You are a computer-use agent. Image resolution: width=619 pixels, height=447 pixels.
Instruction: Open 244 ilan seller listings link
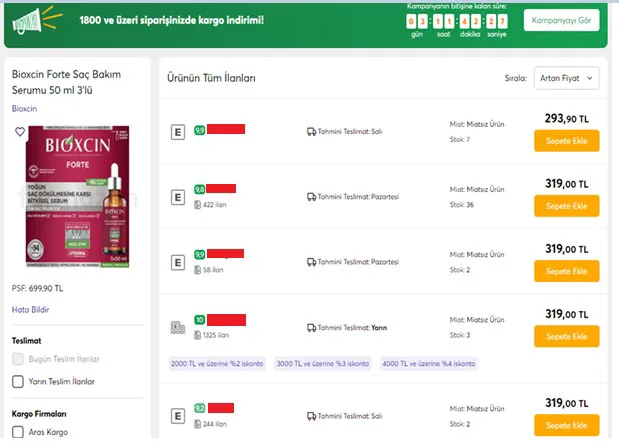[214, 424]
